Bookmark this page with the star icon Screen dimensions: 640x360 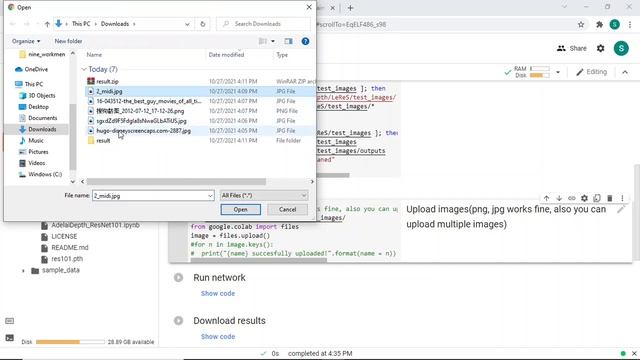(x=581, y=24)
